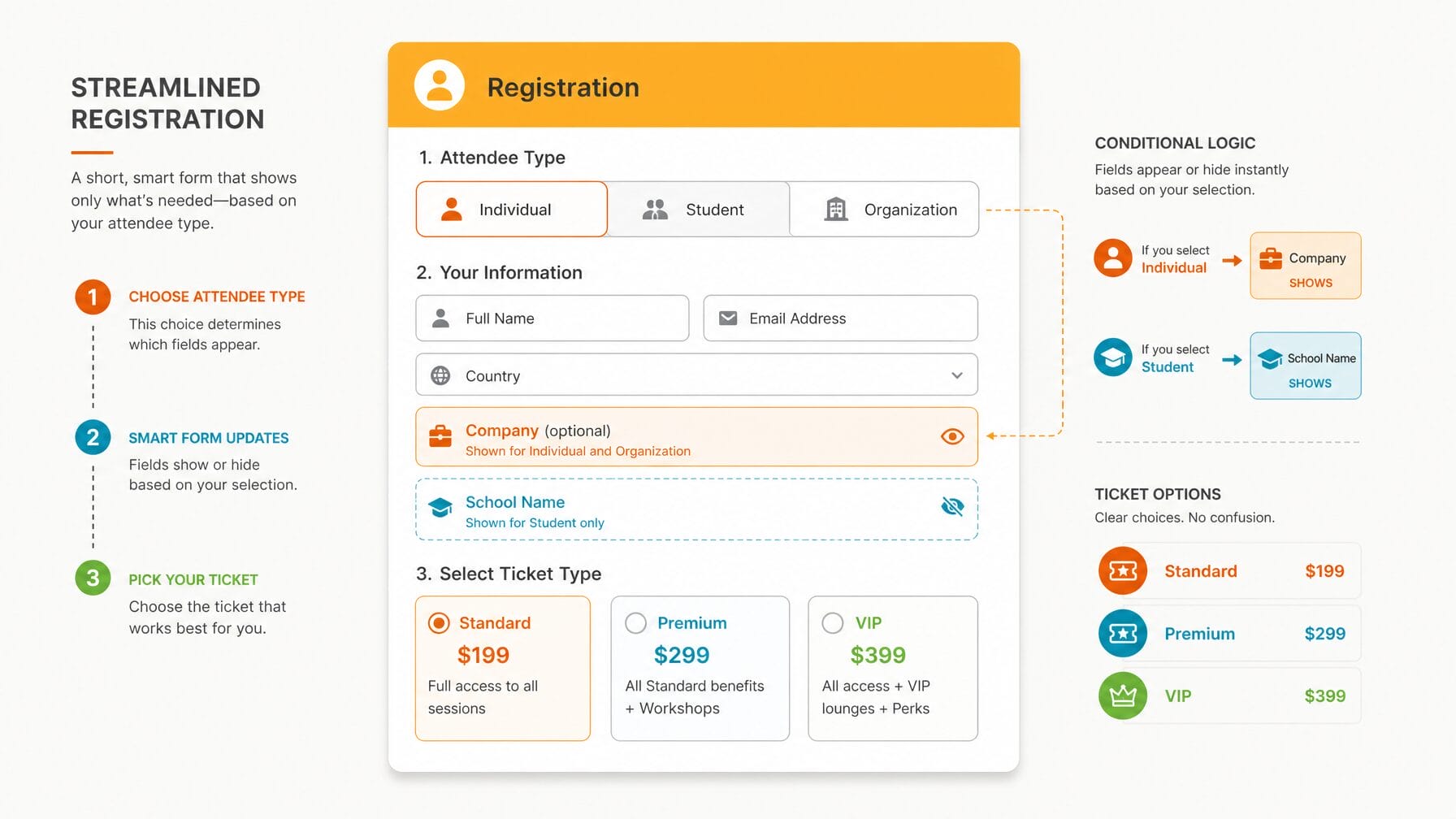Click the orange Individual person icon in Conditional Logic

(x=1113, y=258)
